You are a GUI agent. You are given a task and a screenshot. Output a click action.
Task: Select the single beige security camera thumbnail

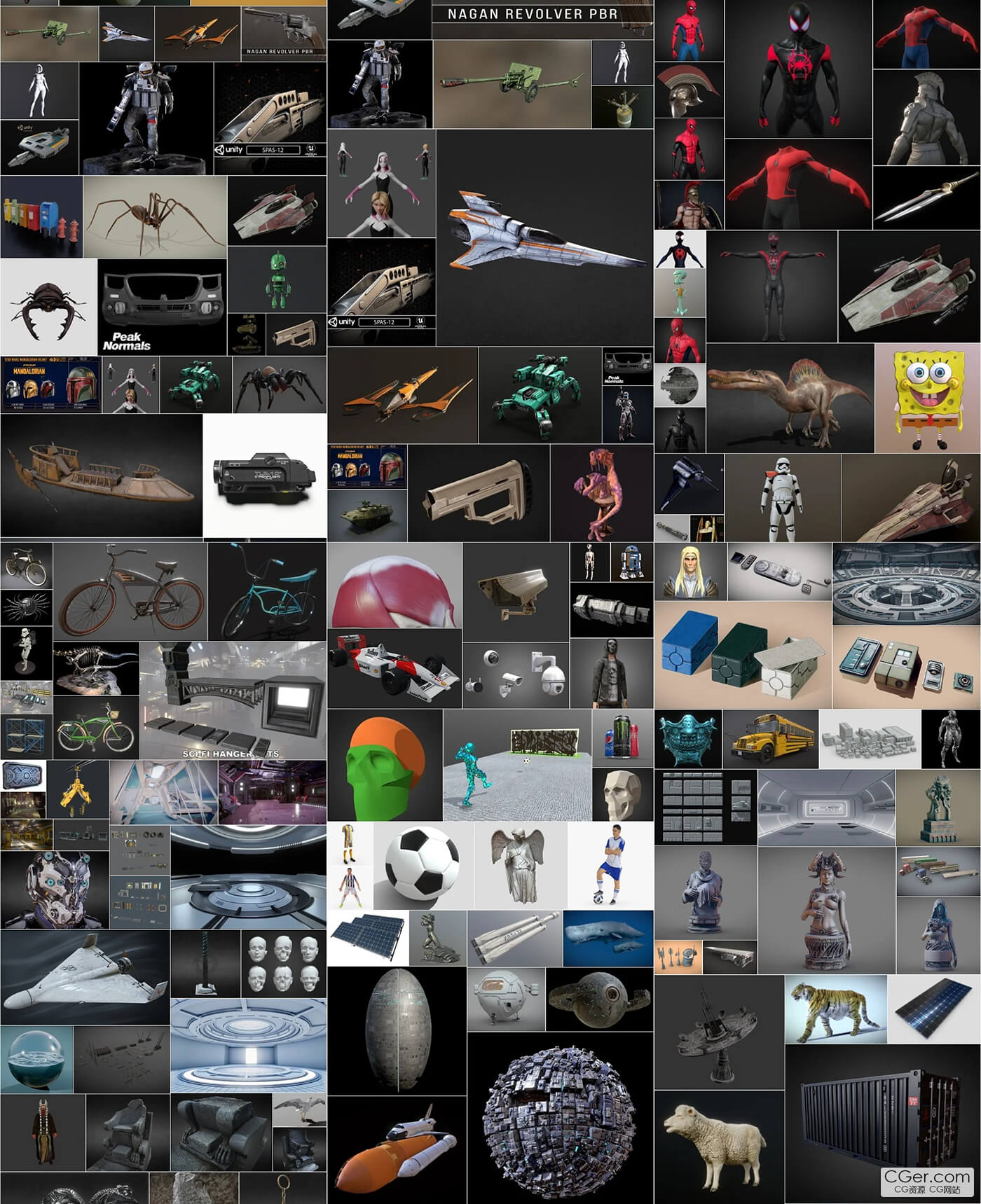click(x=516, y=591)
